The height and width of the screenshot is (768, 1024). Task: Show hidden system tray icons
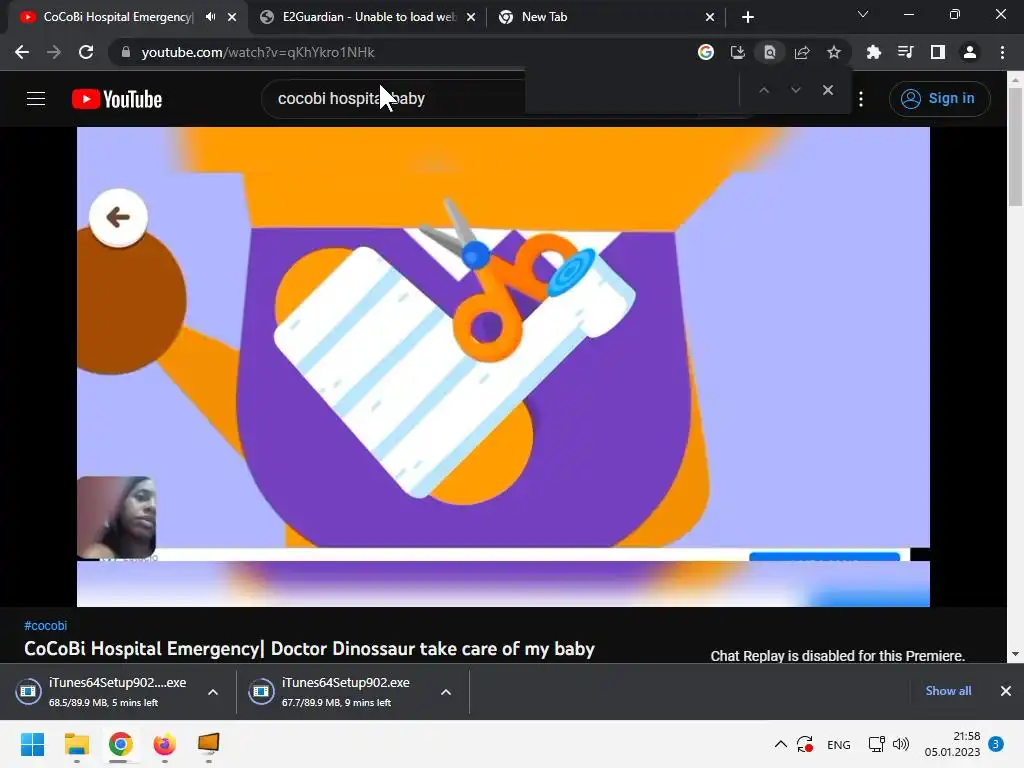[780, 744]
